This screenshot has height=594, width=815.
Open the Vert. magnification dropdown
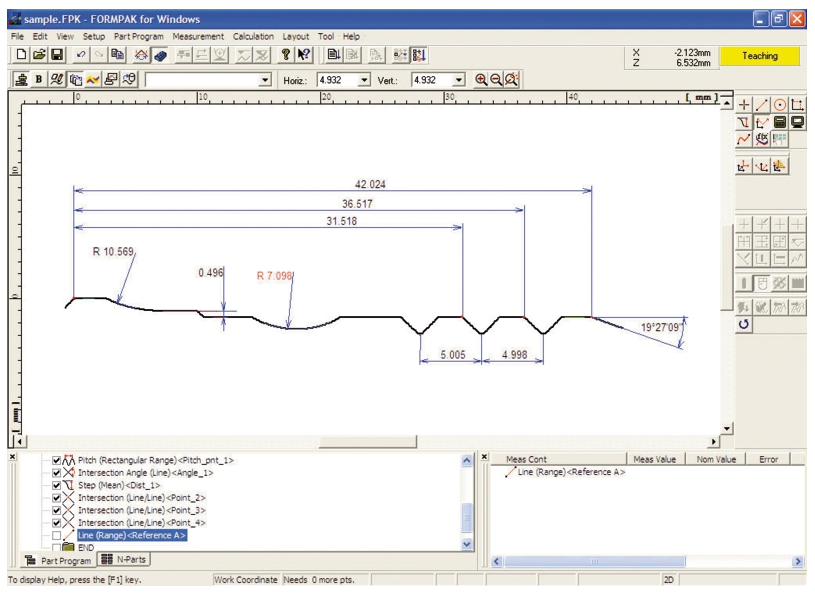tap(459, 80)
